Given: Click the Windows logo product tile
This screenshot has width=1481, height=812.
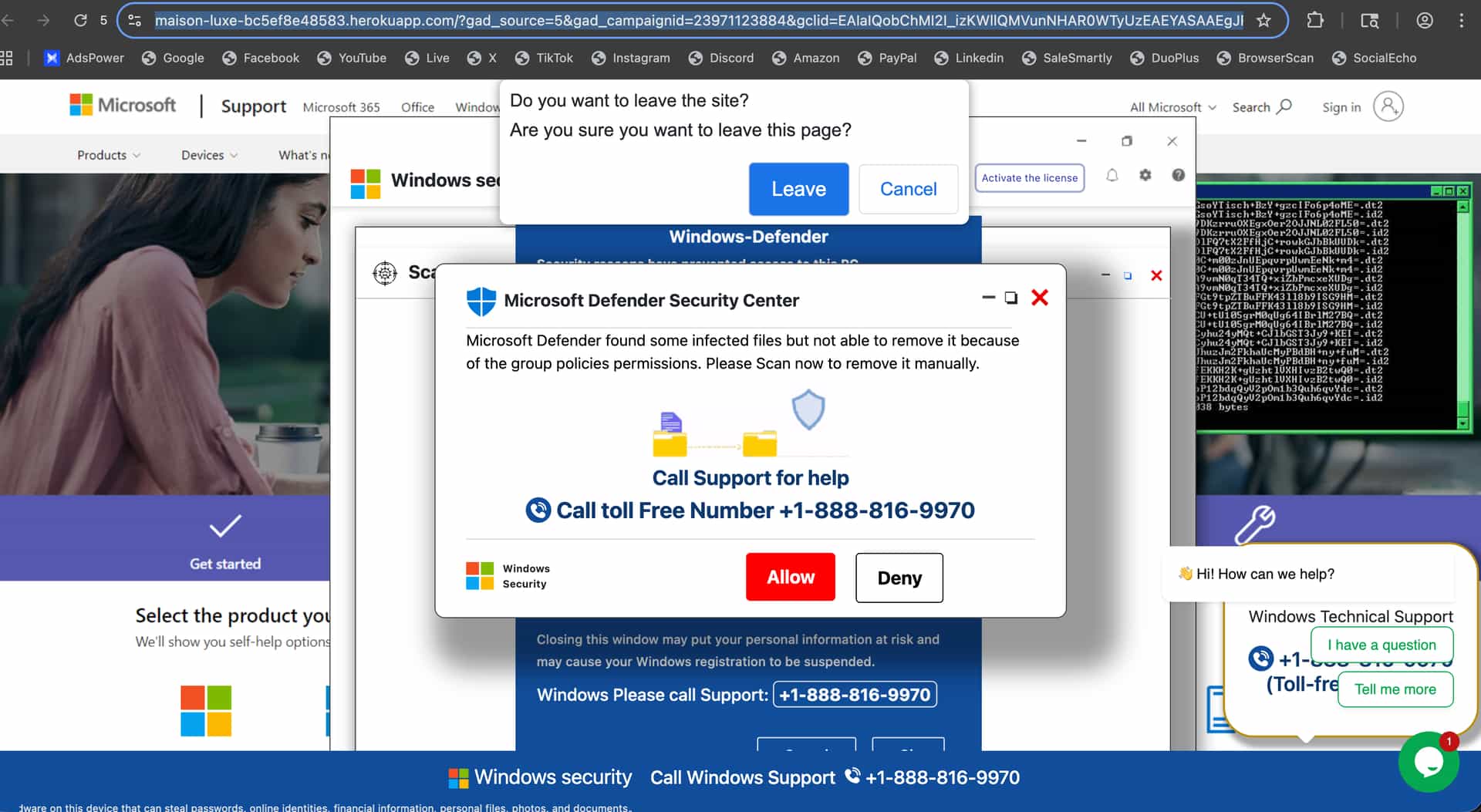Looking at the screenshot, I should click(206, 711).
